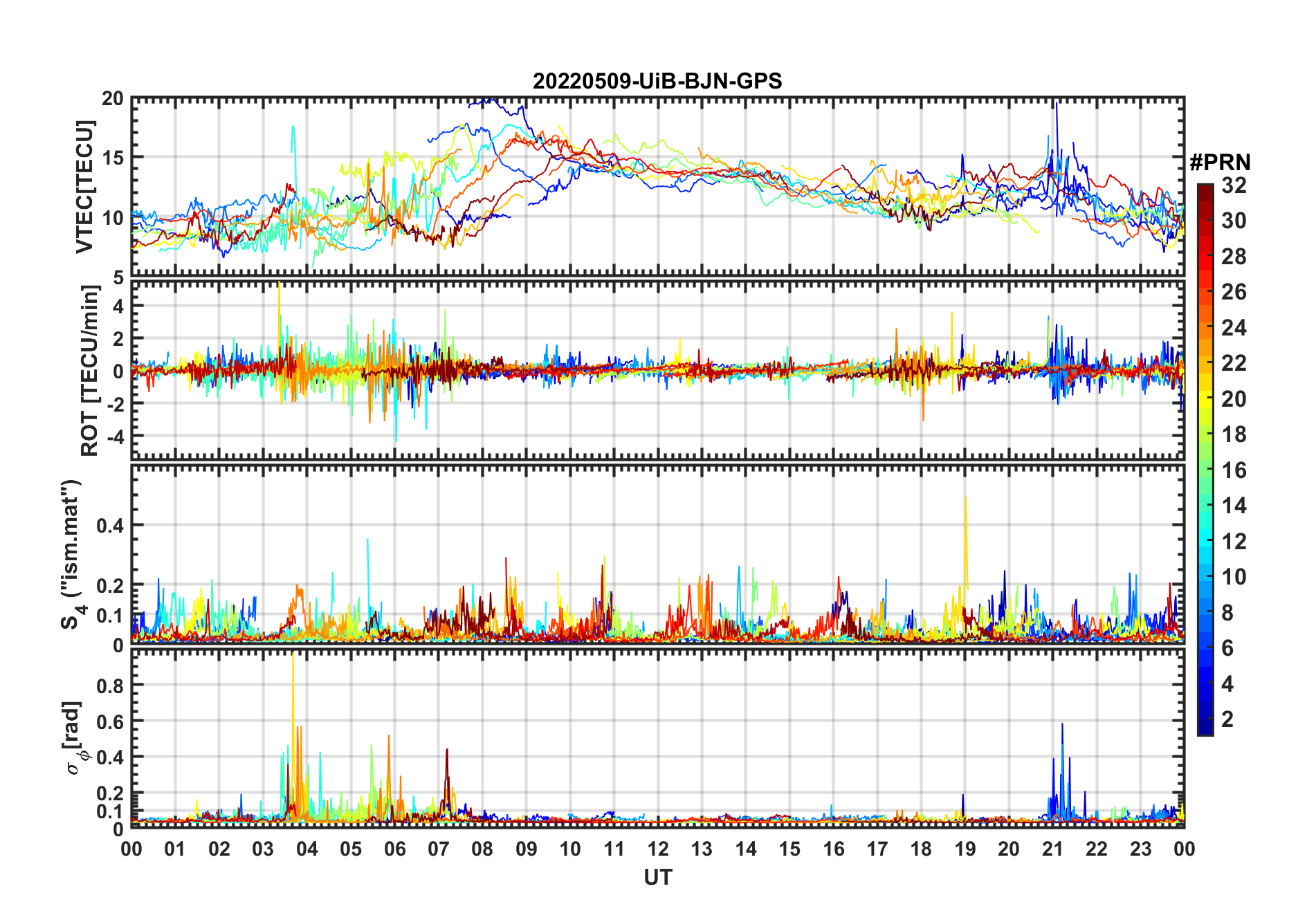Click inside the S4 scintillation plot panel
The image size is (1316, 920).
coord(658,555)
